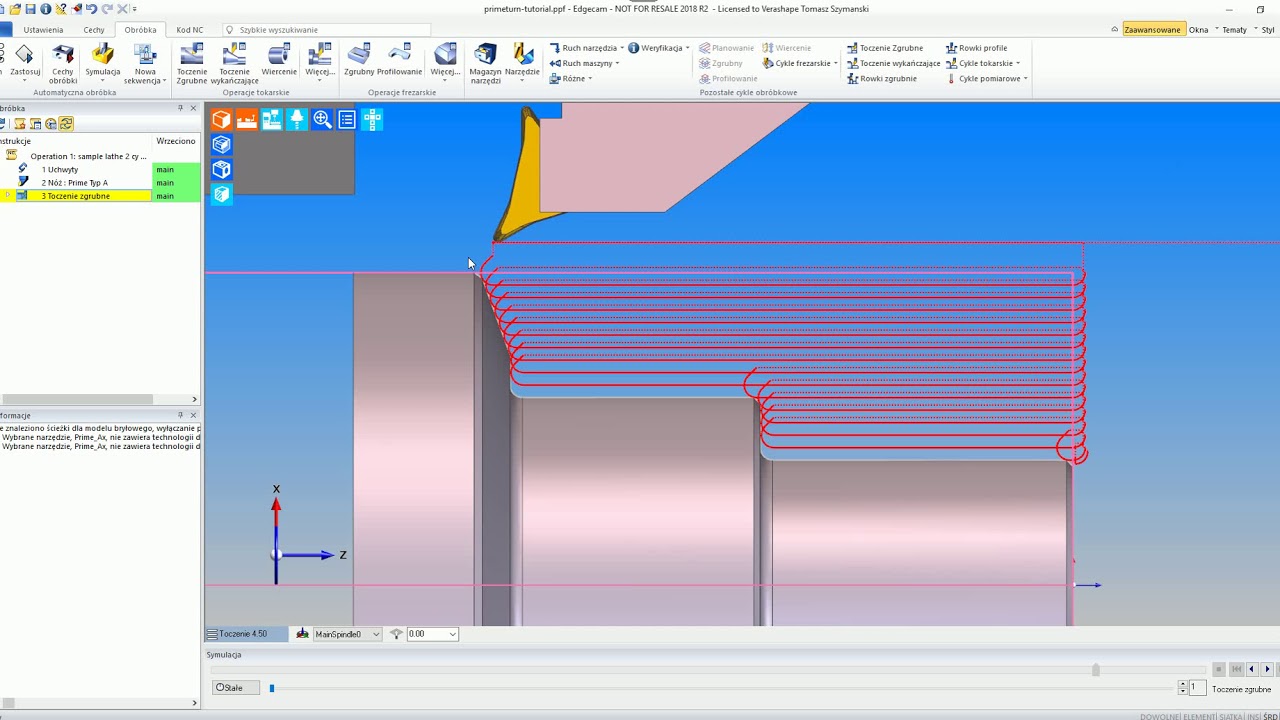
Task: Click Rowki zgrubnie cycle
Action: pyautogui.click(x=881, y=78)
